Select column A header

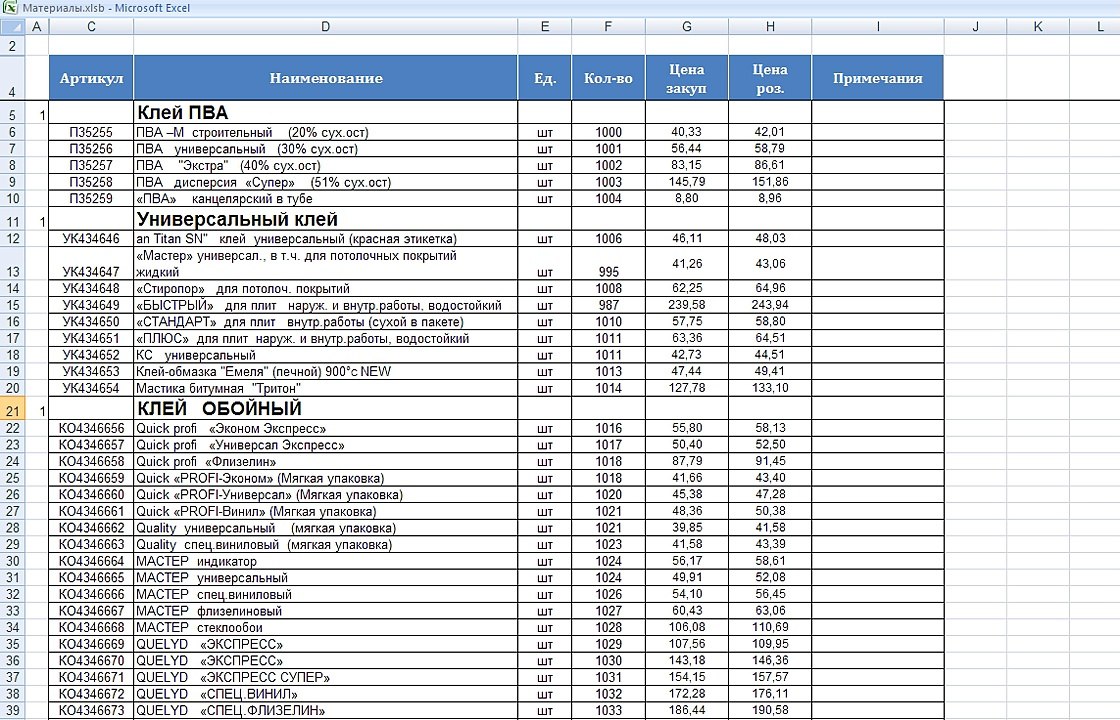36,26
